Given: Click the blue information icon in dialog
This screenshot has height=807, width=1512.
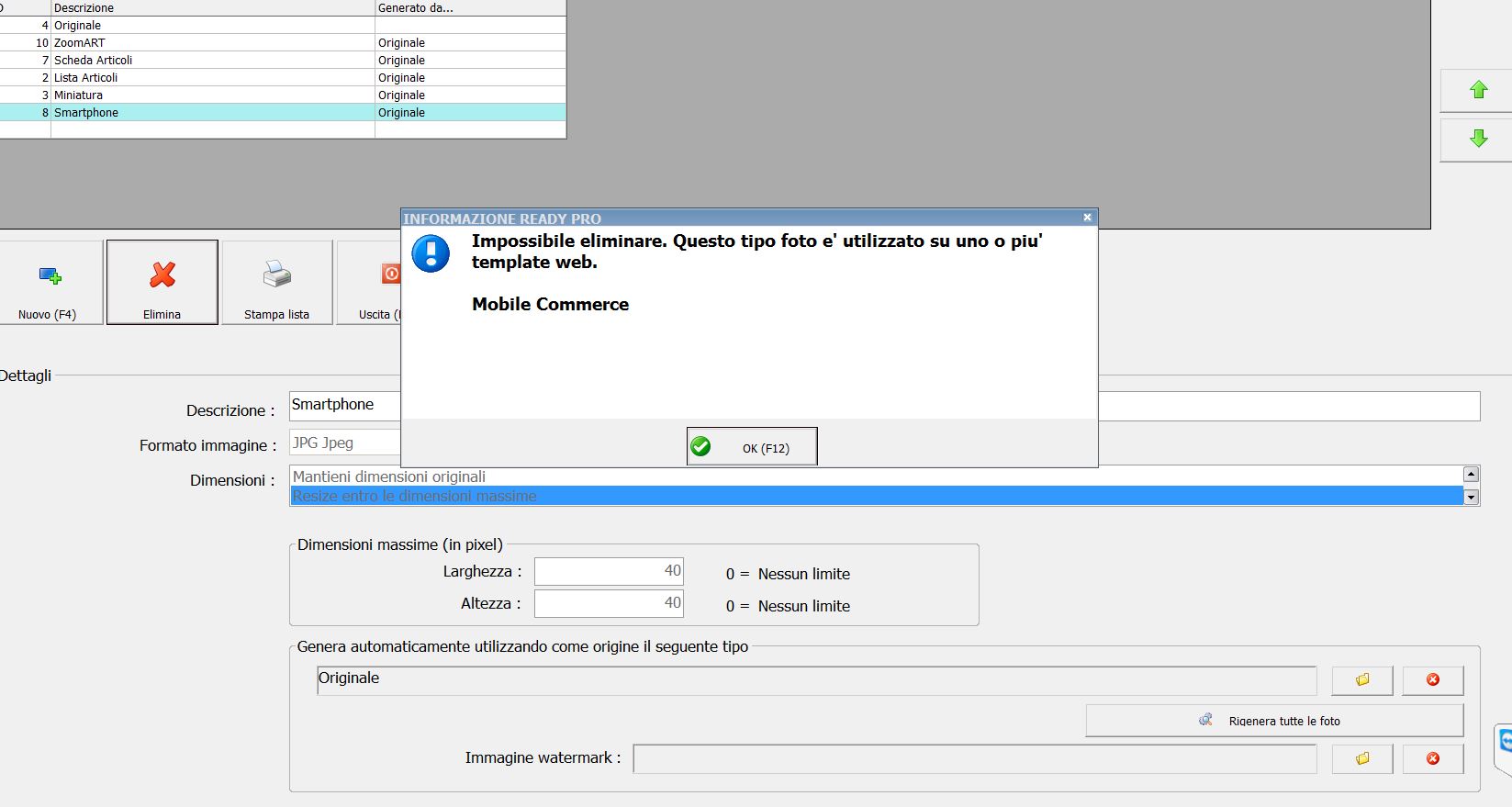Looking at the screenshot, I should coord(431,253).
